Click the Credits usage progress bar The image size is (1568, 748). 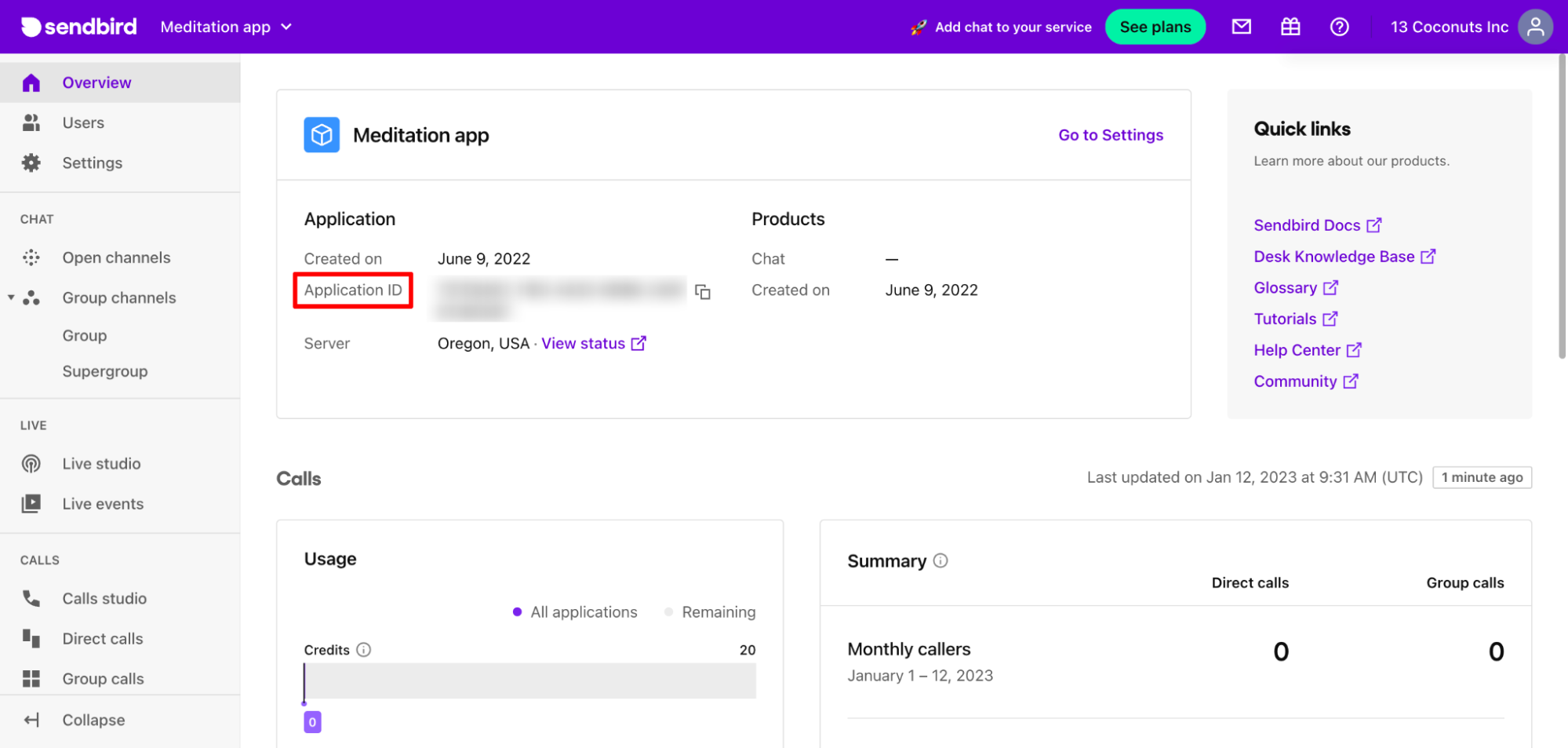(529, 680)
